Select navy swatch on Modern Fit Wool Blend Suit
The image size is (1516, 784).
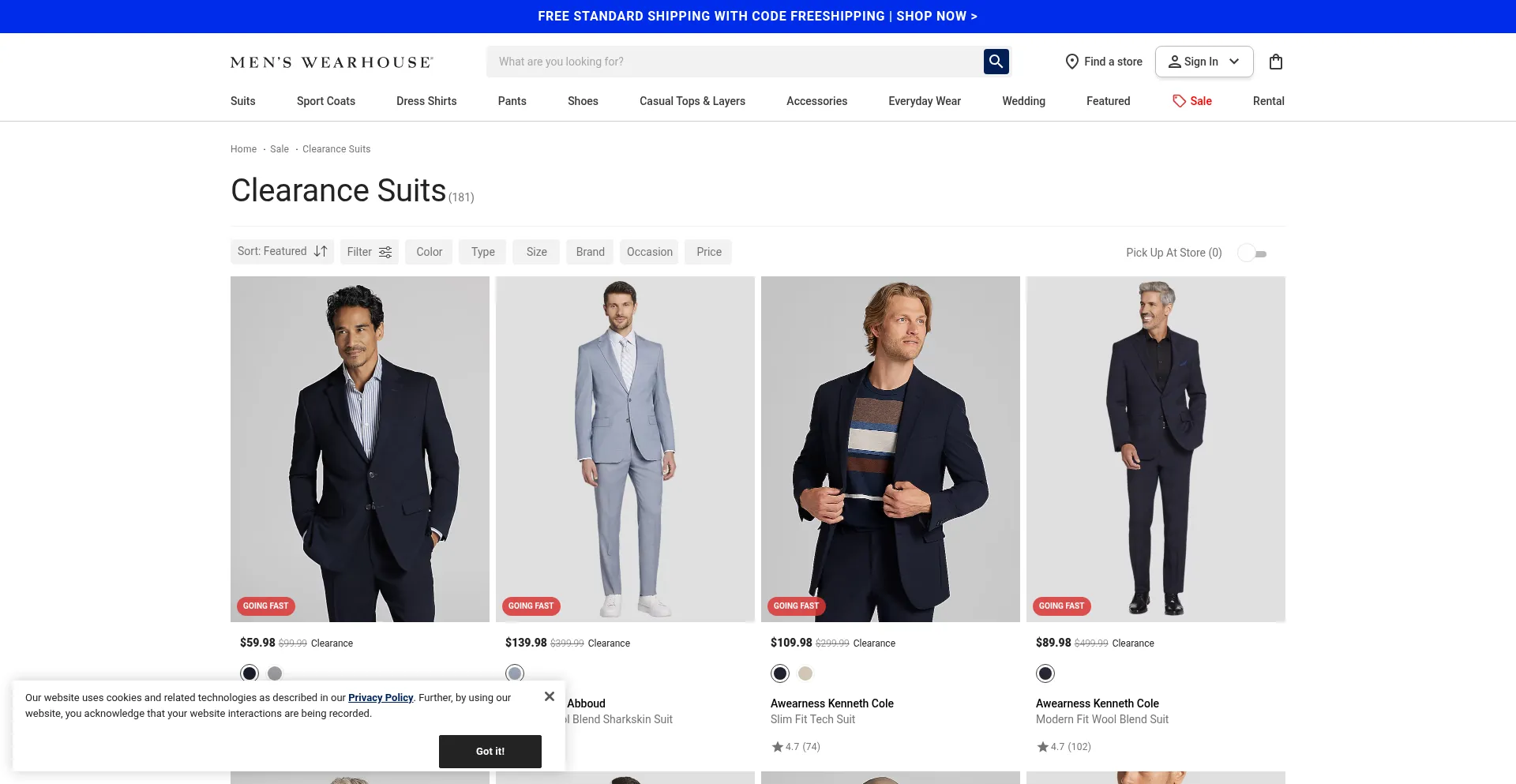click(x=1045, y=673)
